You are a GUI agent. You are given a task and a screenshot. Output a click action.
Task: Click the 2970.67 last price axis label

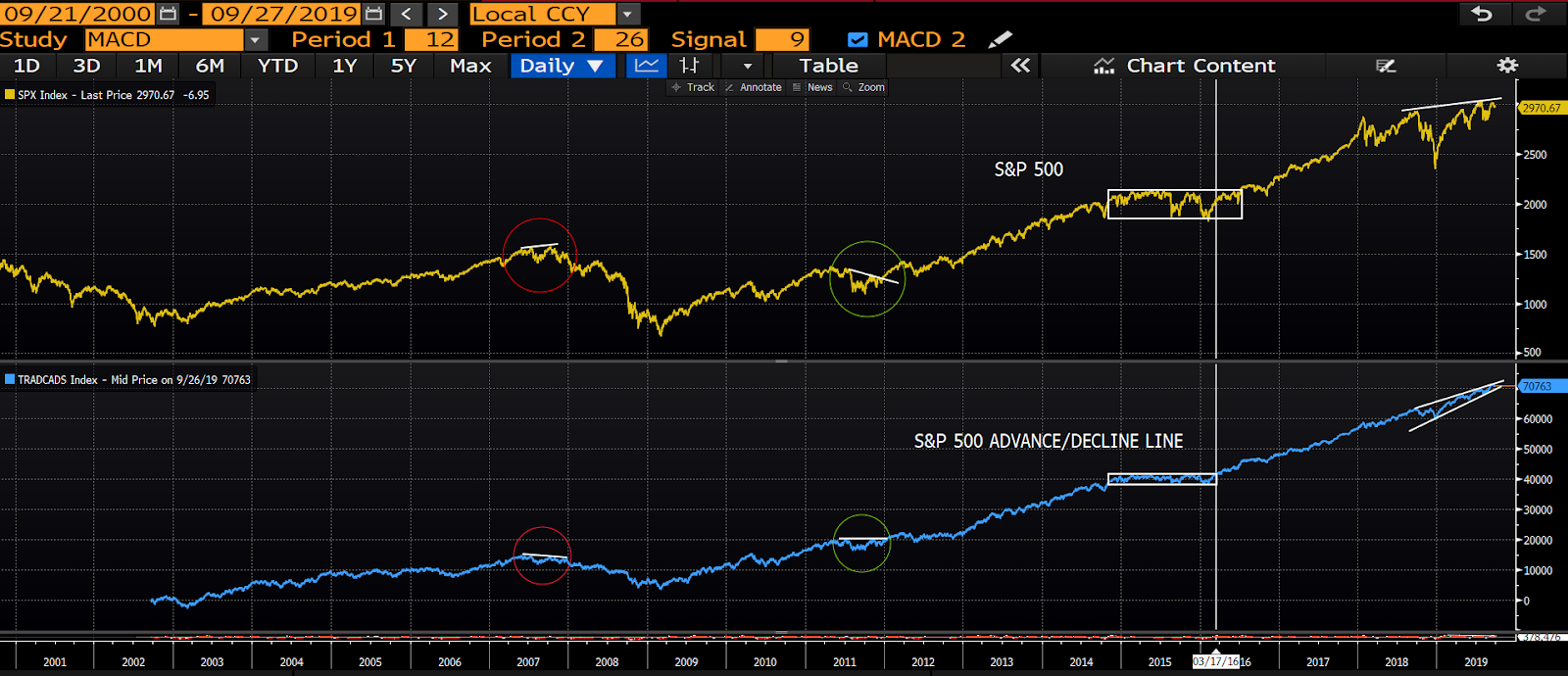1542,108
